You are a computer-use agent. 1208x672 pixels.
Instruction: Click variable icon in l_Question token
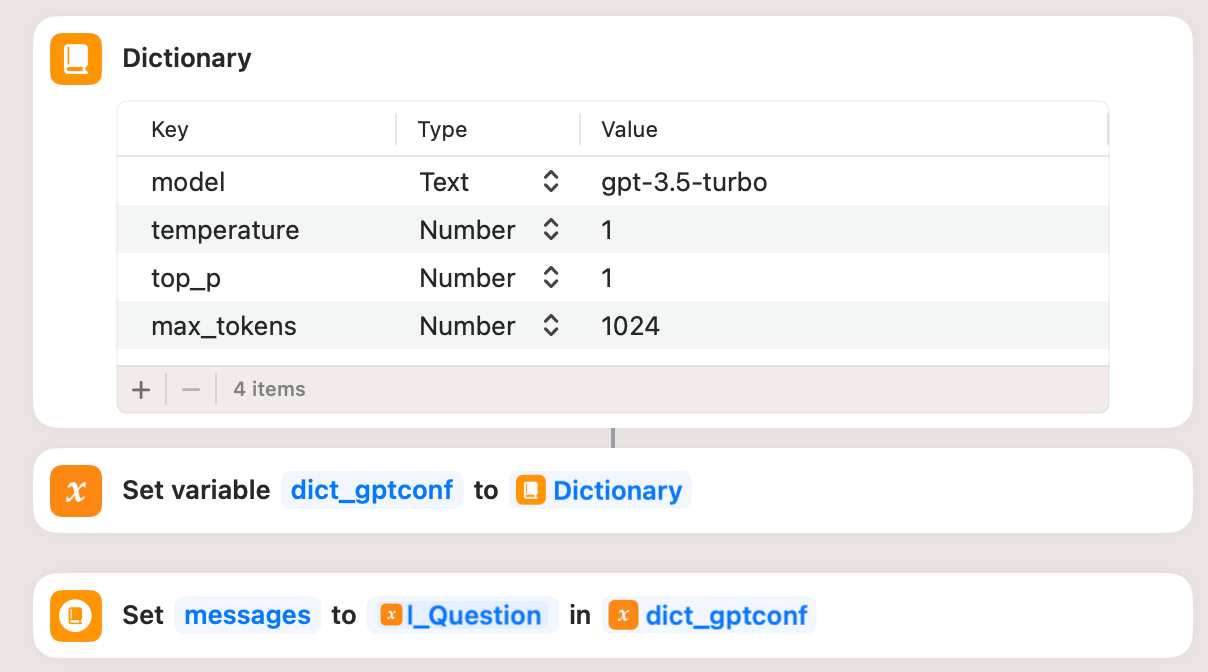coord(391,615)
